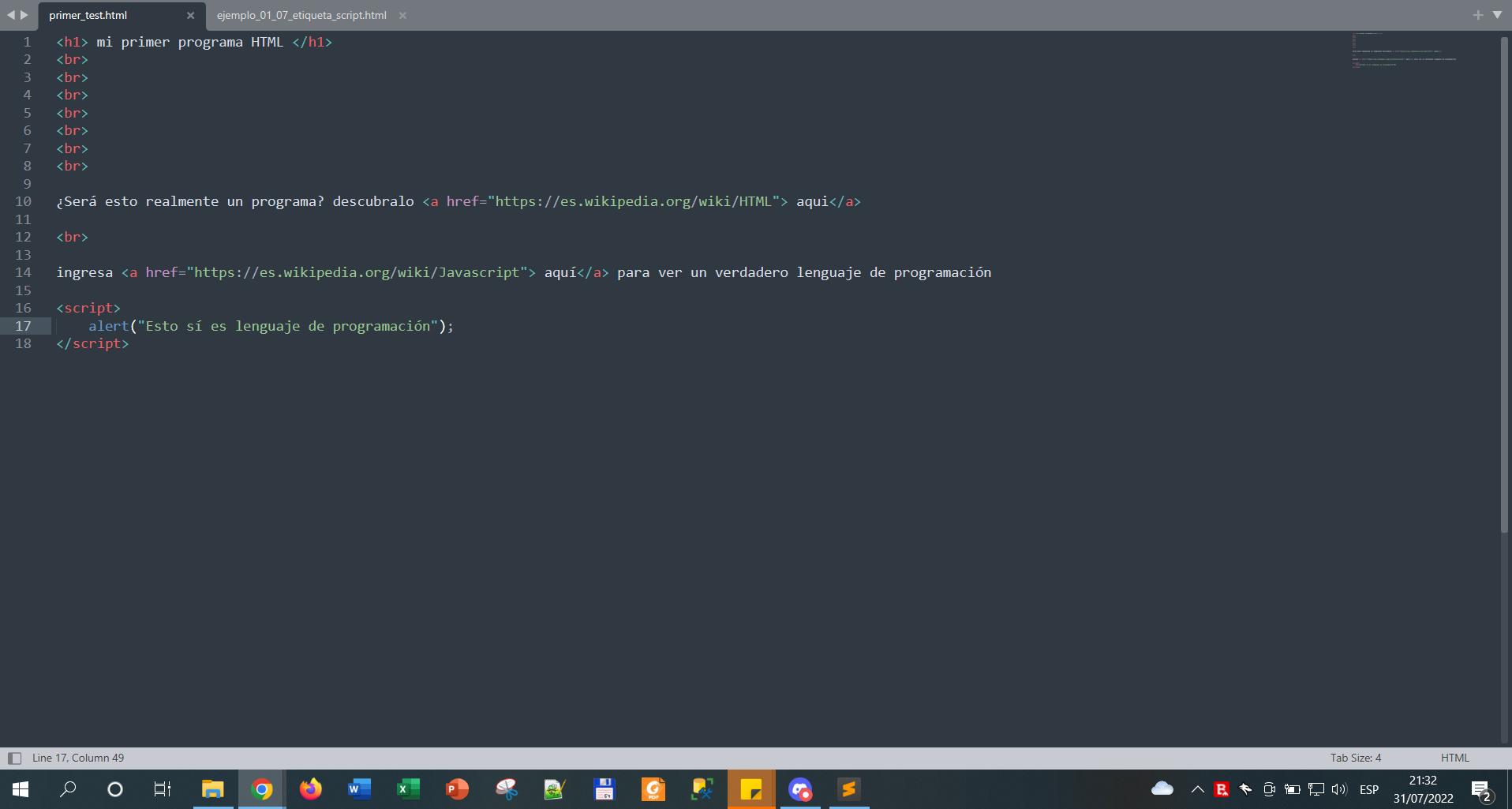
Task: Open the notification center with 2 alerts
Action: click(1481, 790)
